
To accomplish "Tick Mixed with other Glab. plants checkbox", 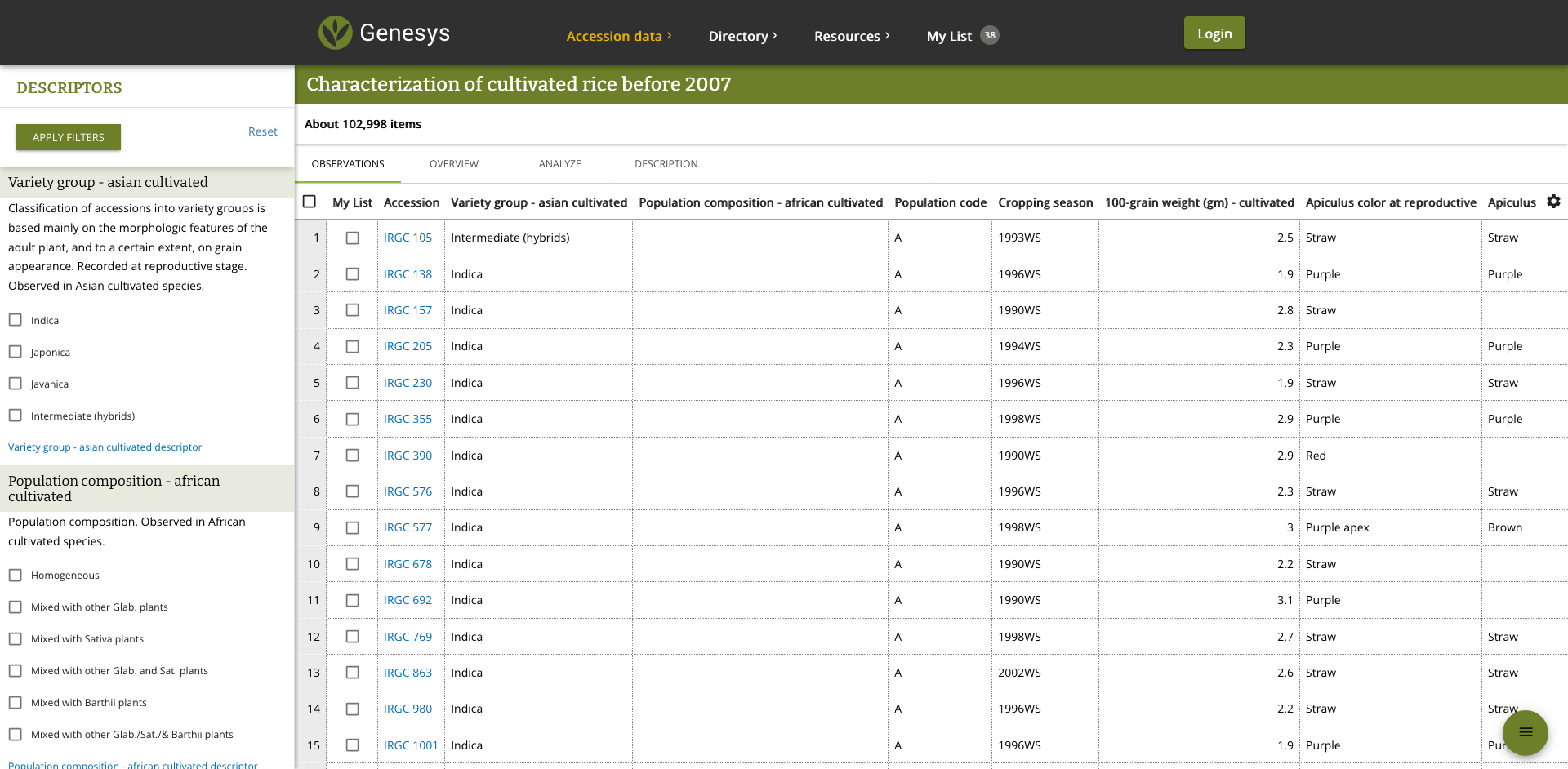I will [x=16, y=607].
